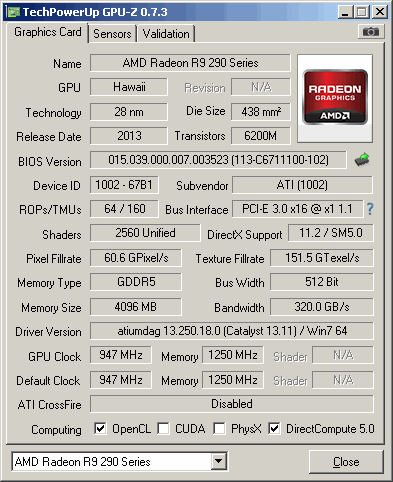Toggle the PhysX checkbox

point(219,428)
